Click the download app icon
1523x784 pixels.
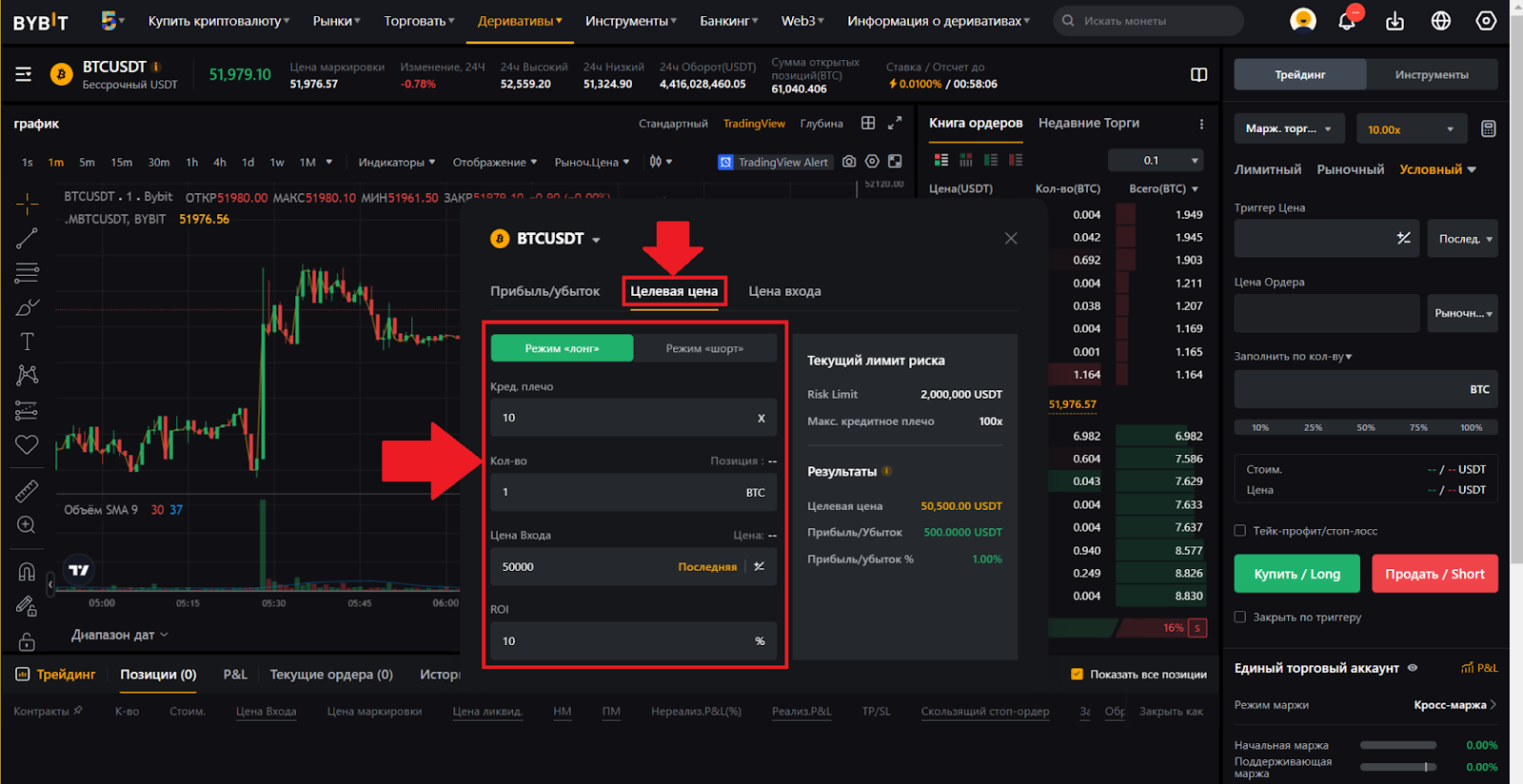(1394, 21)
